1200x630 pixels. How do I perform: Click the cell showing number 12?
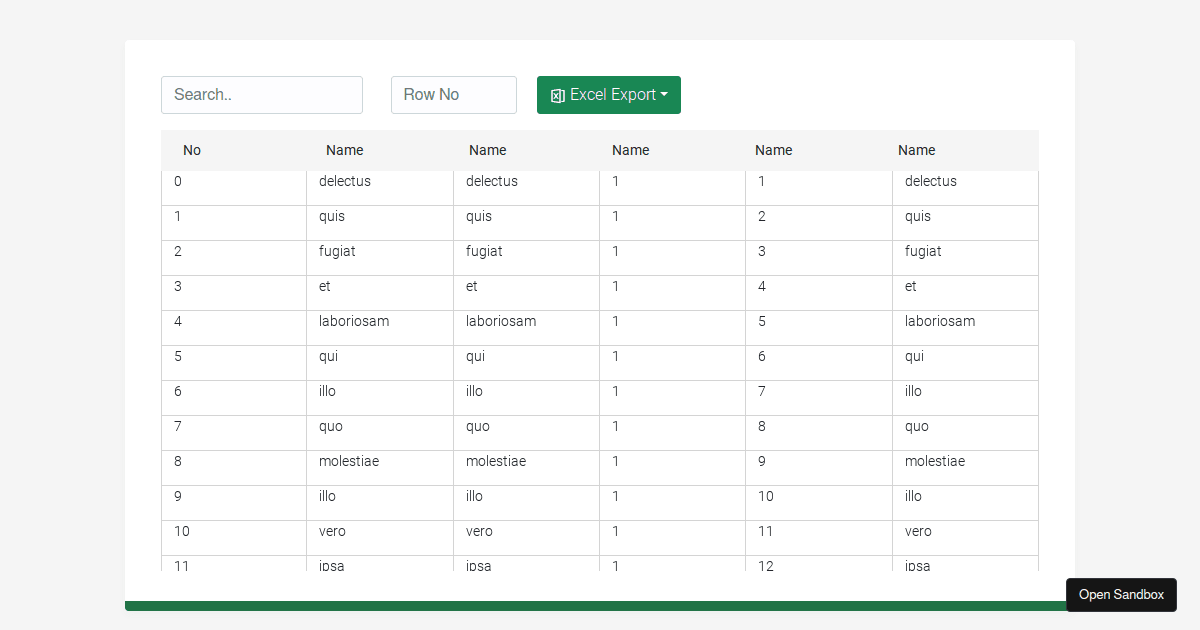765,566
